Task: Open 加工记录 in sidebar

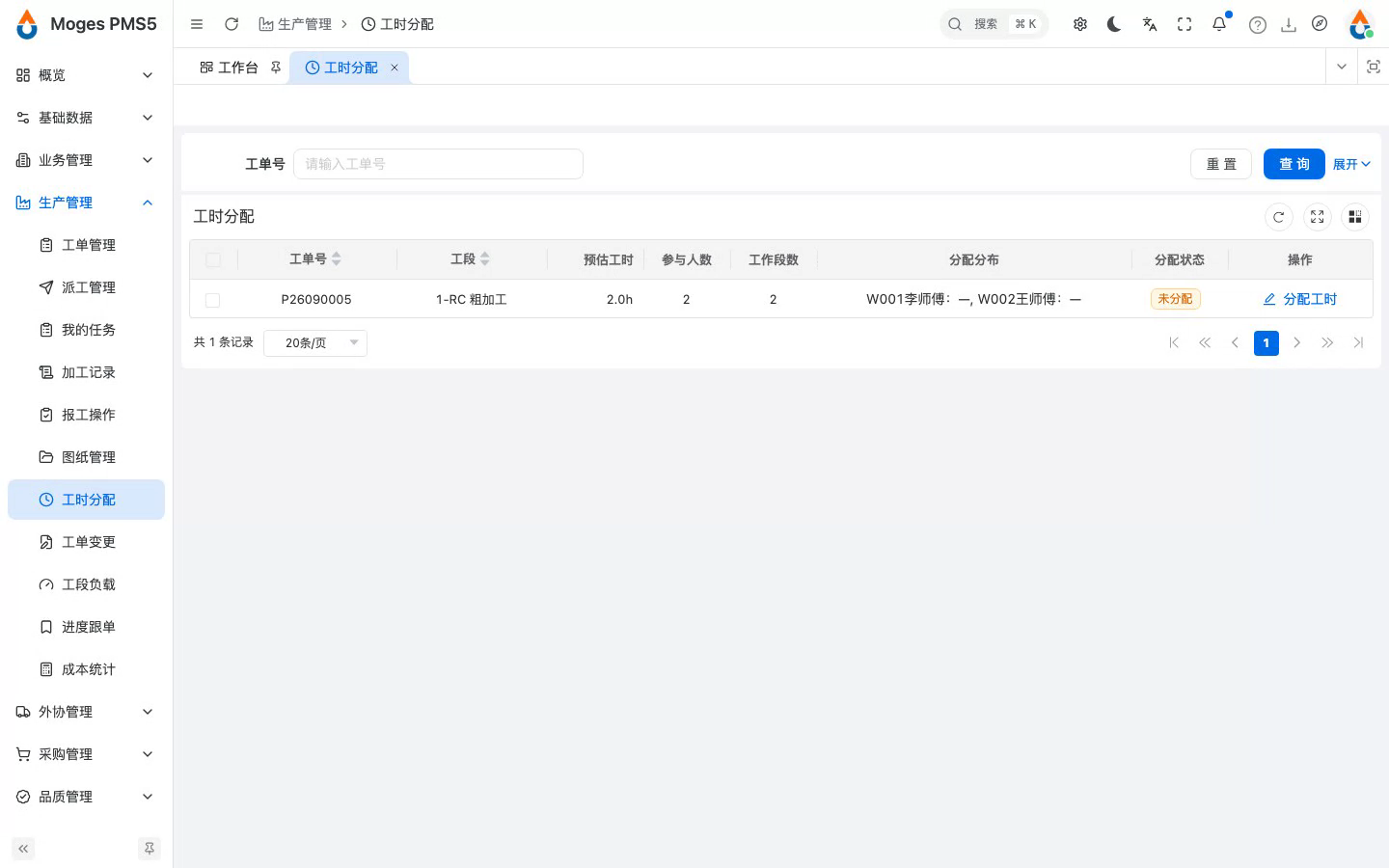Action: [86, 372]
